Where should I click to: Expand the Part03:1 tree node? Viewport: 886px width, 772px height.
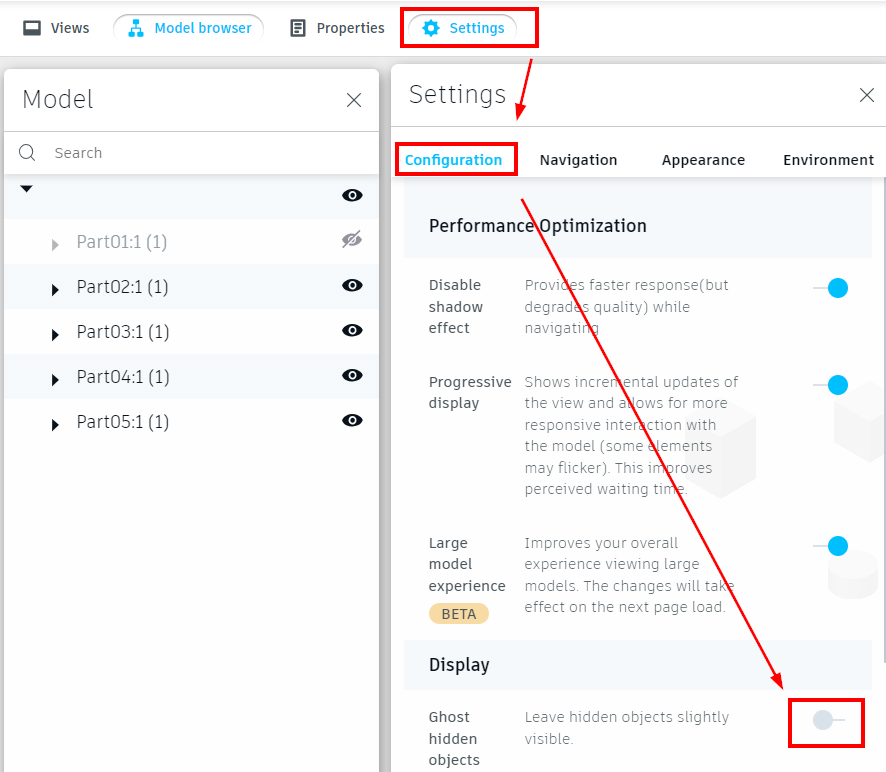[x=55, y=334]
